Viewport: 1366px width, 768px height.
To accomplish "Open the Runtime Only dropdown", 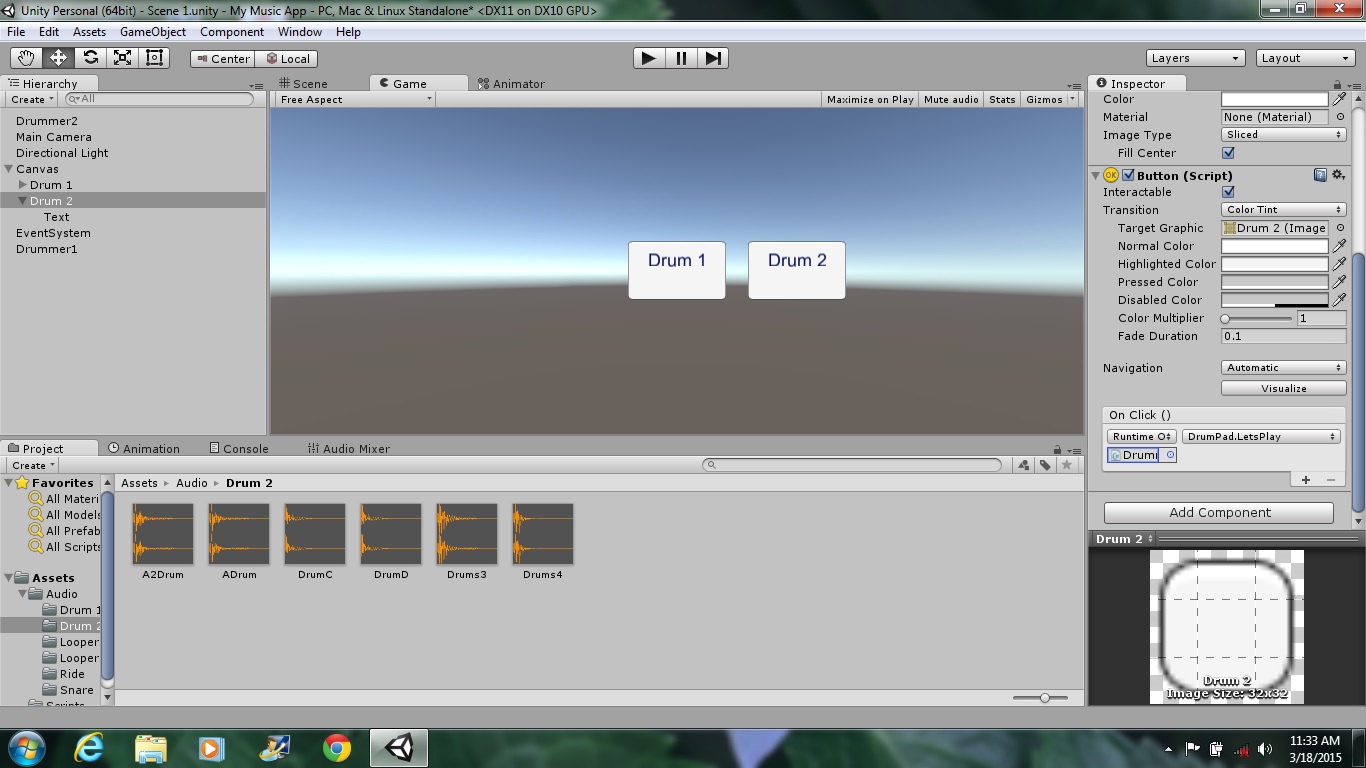I will point(1141,436).
